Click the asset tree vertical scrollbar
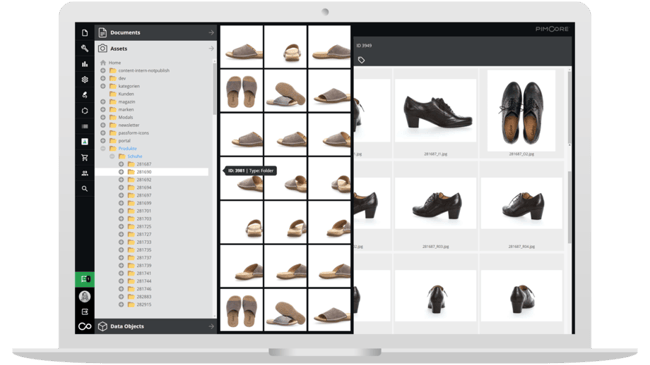Image resolution: width=650 pixels, height=365 pixels. (x=214, y=89)
